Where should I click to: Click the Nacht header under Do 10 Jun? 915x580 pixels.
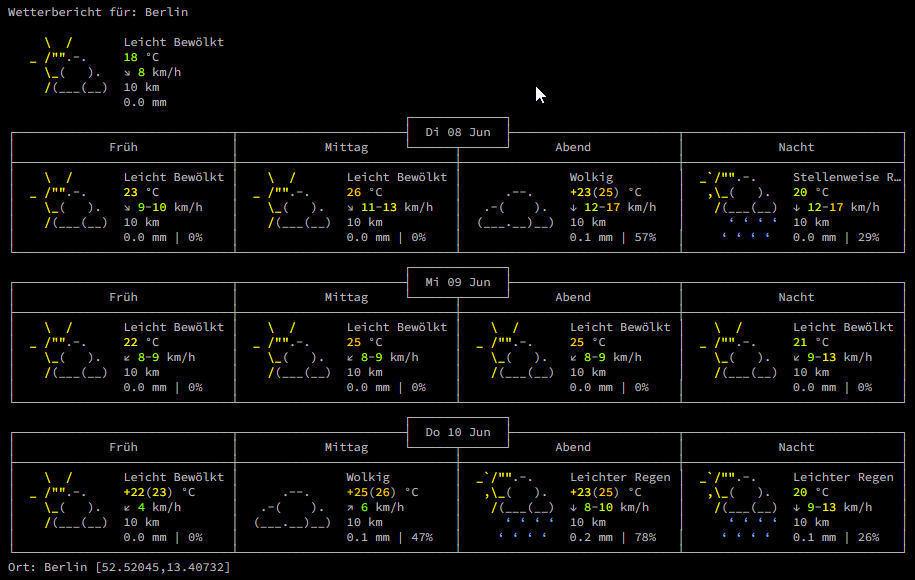[796, 447]
